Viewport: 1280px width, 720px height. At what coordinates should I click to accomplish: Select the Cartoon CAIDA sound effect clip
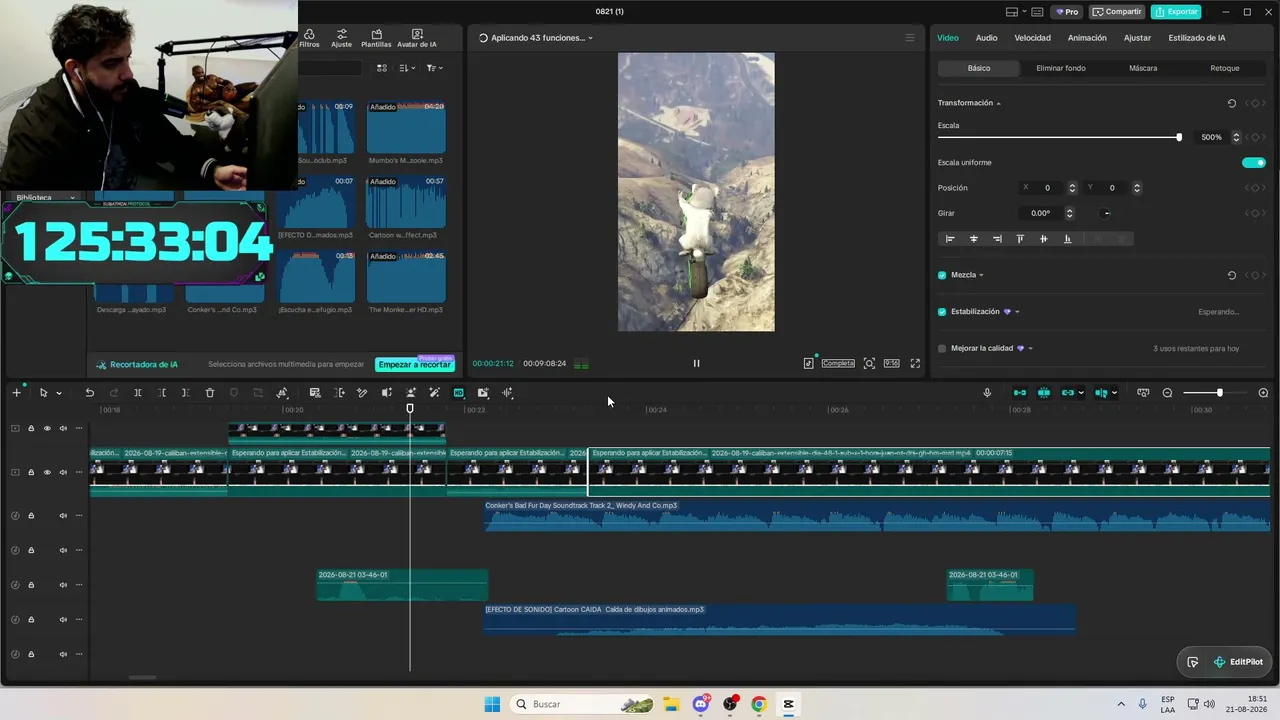(779, 618)
